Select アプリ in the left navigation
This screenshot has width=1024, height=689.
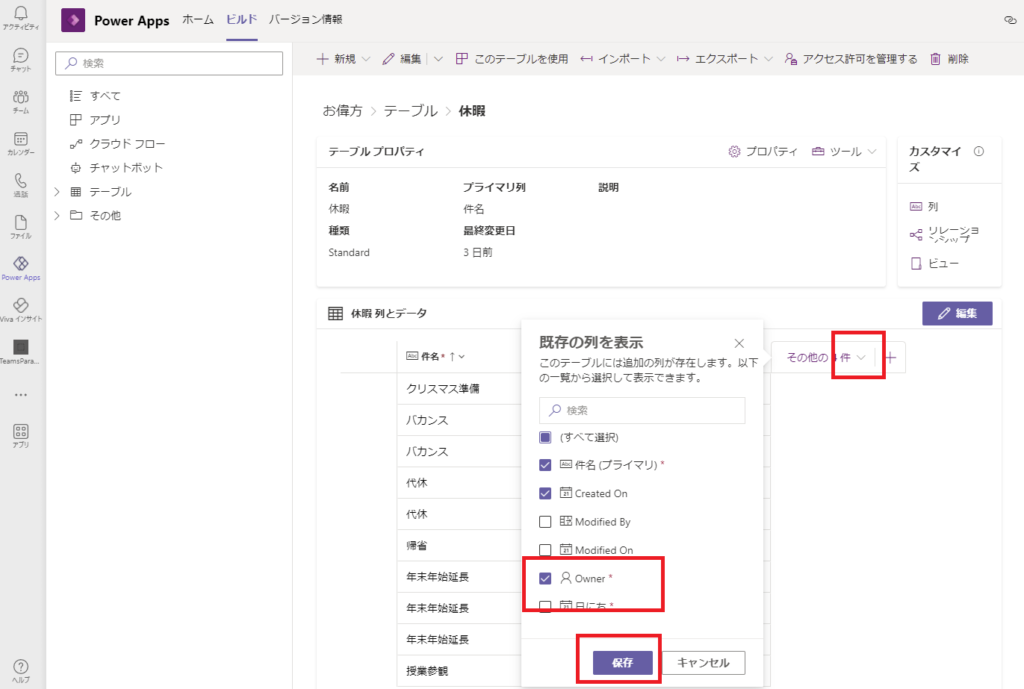tap(104, 120)
